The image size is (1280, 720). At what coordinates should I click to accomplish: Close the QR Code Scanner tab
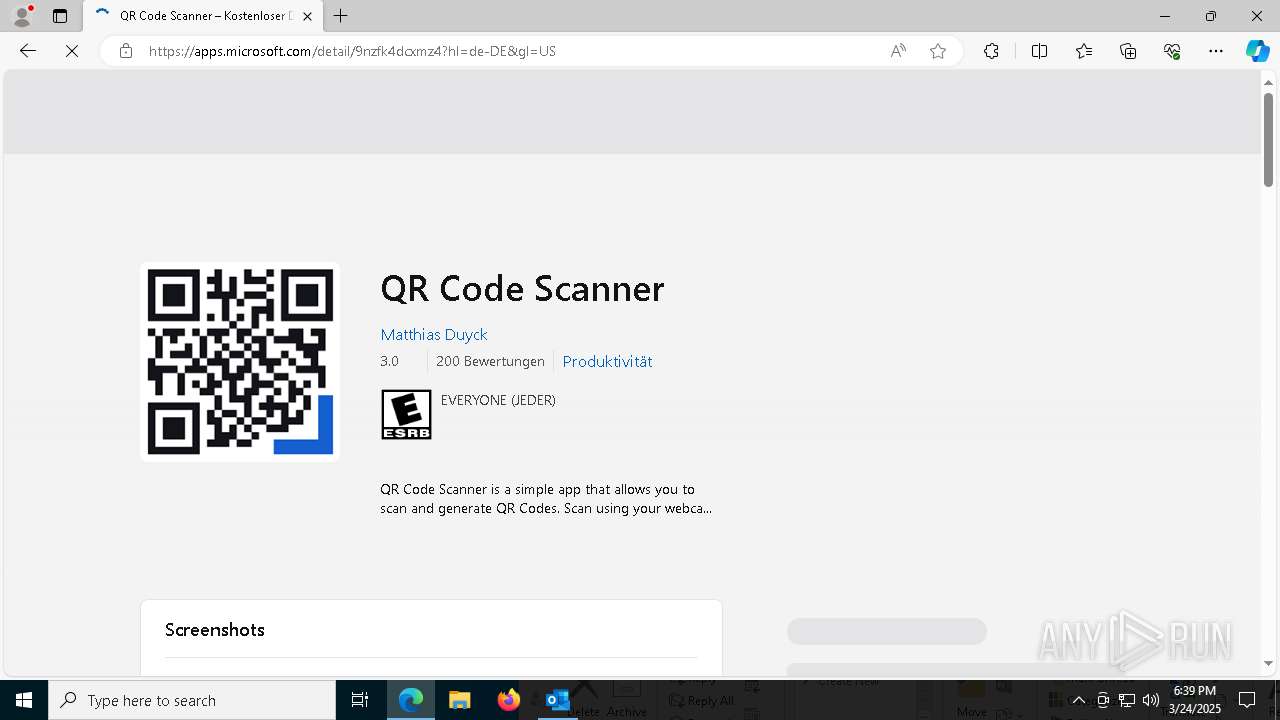pos(307,16)
